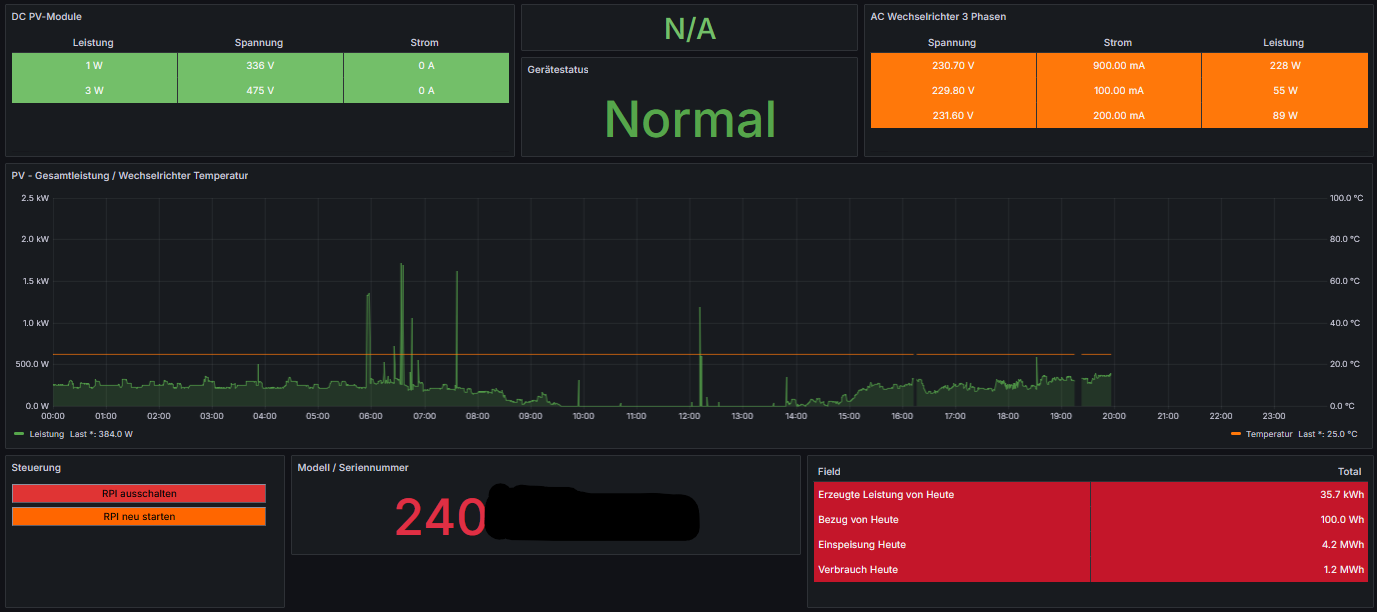Click the Total column header
Image resolution: width=1377 pixels, height=612 pixels.
[x=1349, y=471]
